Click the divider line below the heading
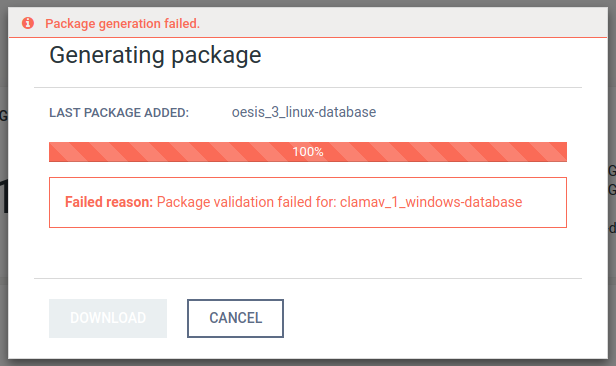The height and width of the screenshot is (366, 616). pyautogui.click(x=308, y=87)
